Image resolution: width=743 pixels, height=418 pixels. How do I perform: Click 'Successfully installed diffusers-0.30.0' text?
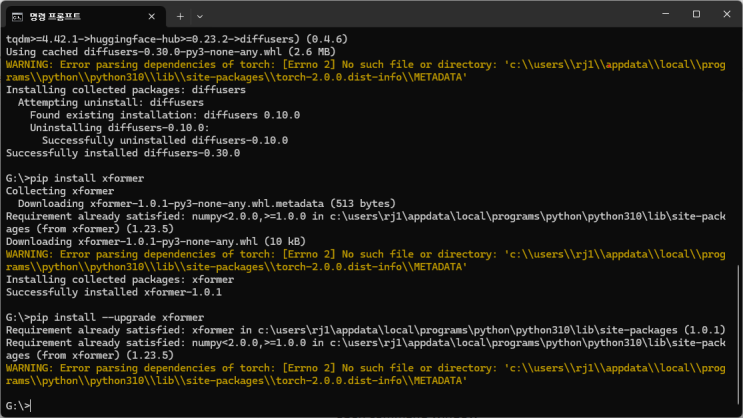123,153
